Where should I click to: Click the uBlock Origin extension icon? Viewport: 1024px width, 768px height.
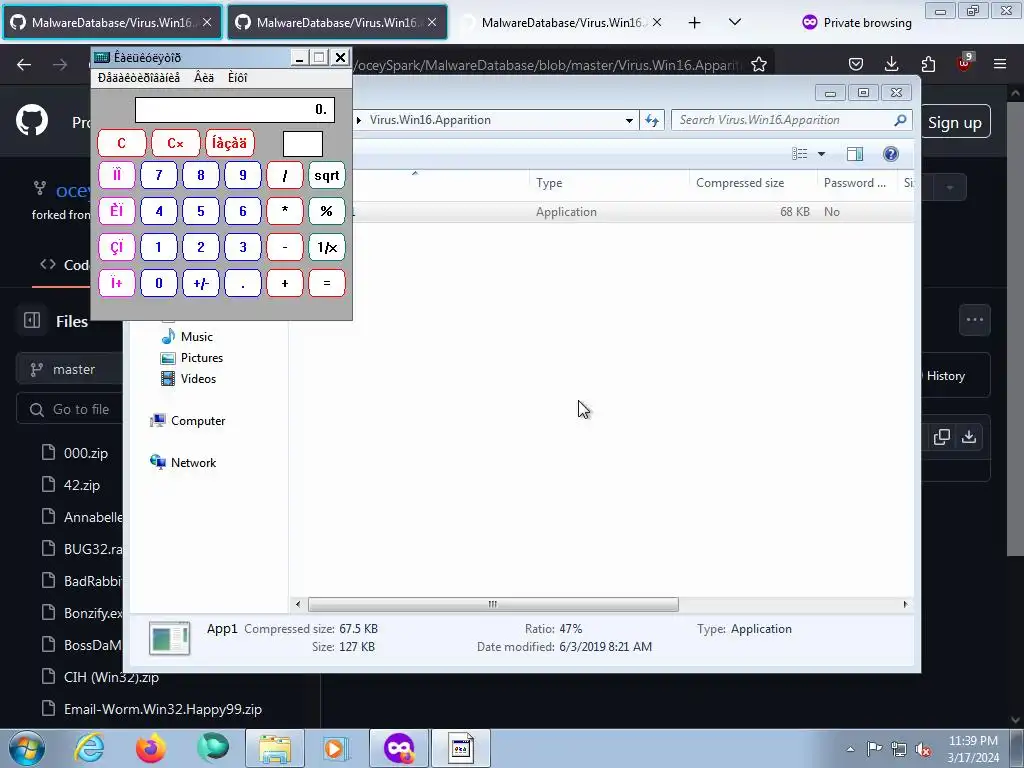tap(965, 63)
